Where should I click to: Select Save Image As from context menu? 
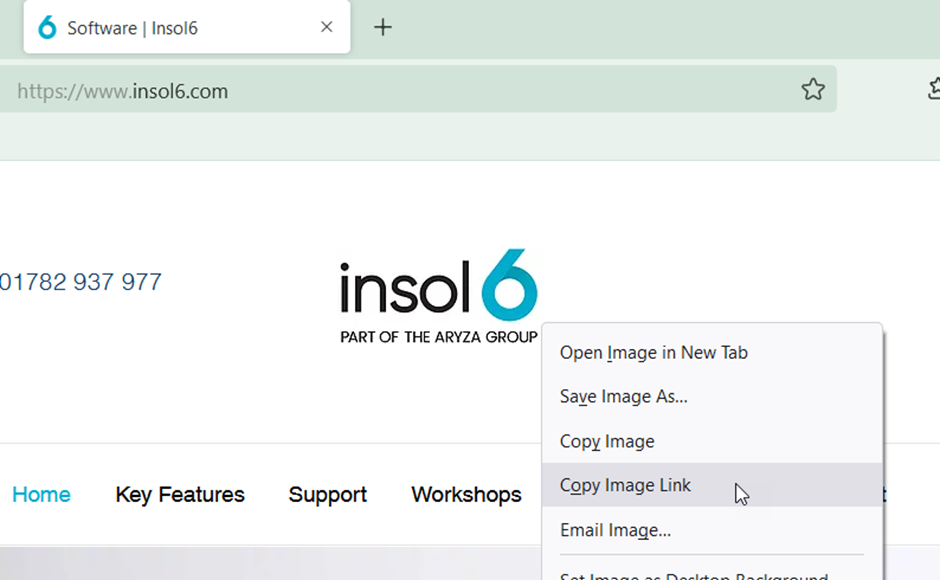point(623,396)
